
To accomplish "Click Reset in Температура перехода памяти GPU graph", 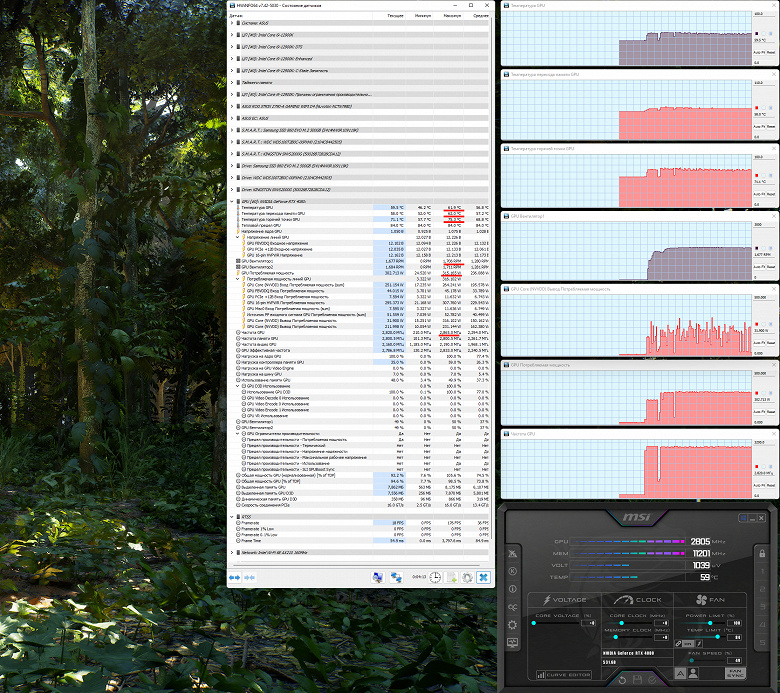I will click(x=771, y=127).
